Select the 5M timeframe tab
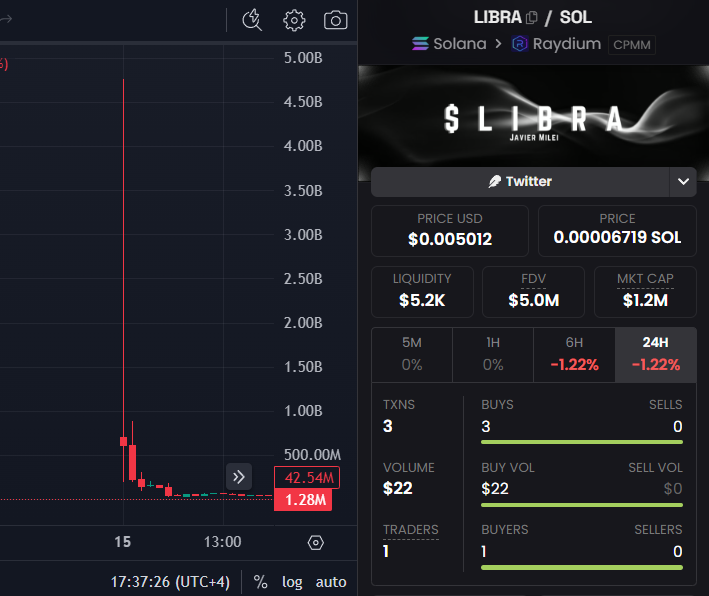The height and width of the screenshot is (596, 709). coord(412,355)
